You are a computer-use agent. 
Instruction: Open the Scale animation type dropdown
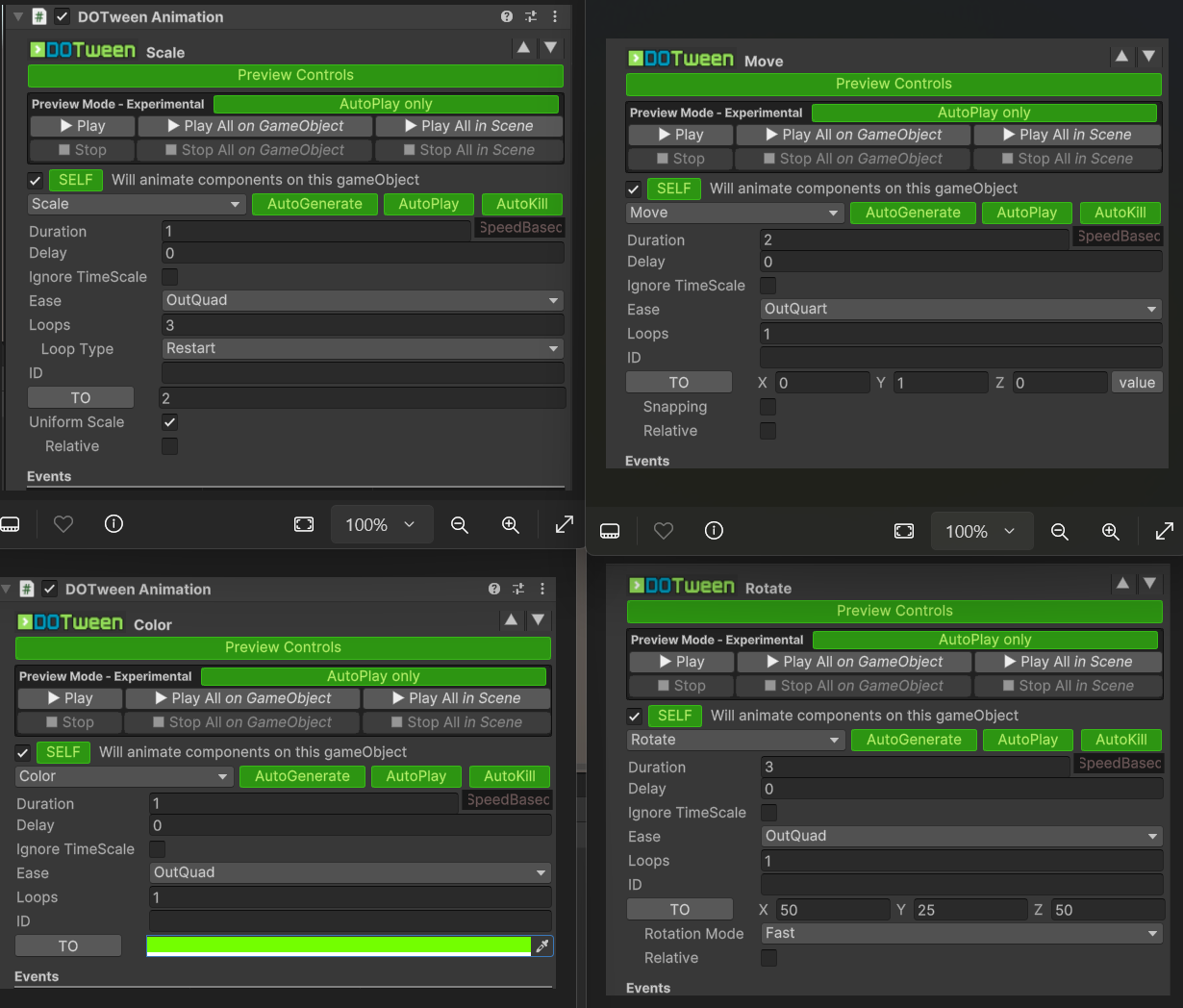point(137,204)
